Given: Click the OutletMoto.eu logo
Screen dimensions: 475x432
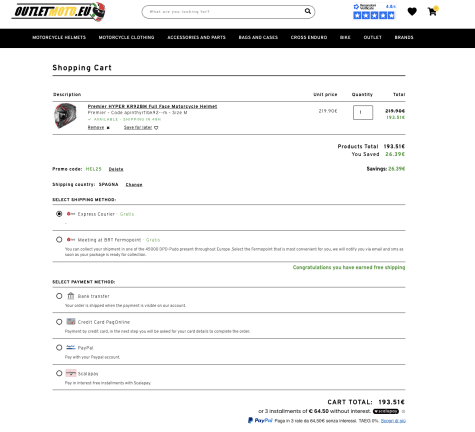Looking at the screenshot, I should coord(59,12).
